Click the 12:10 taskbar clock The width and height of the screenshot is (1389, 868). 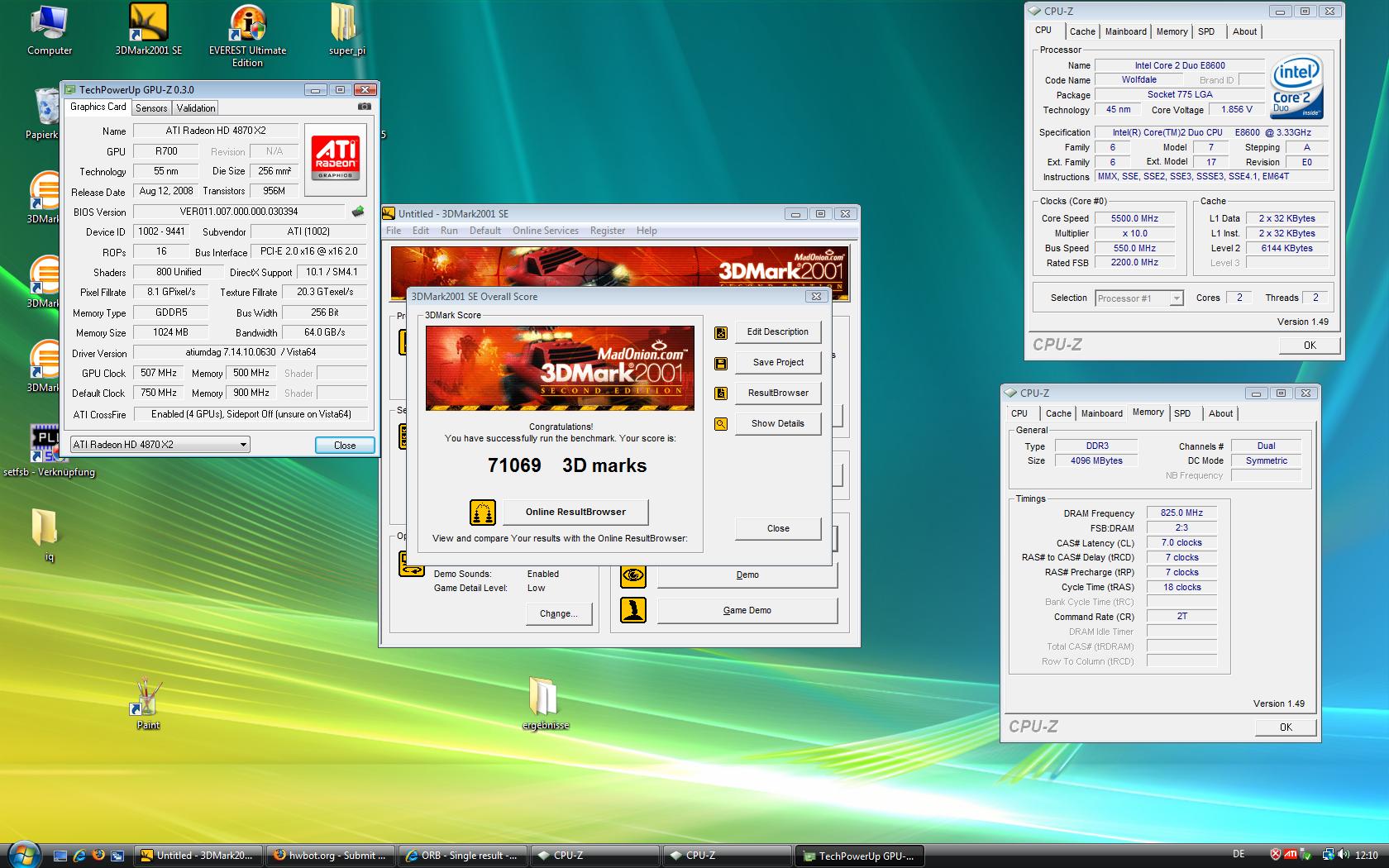[1367, 856]
